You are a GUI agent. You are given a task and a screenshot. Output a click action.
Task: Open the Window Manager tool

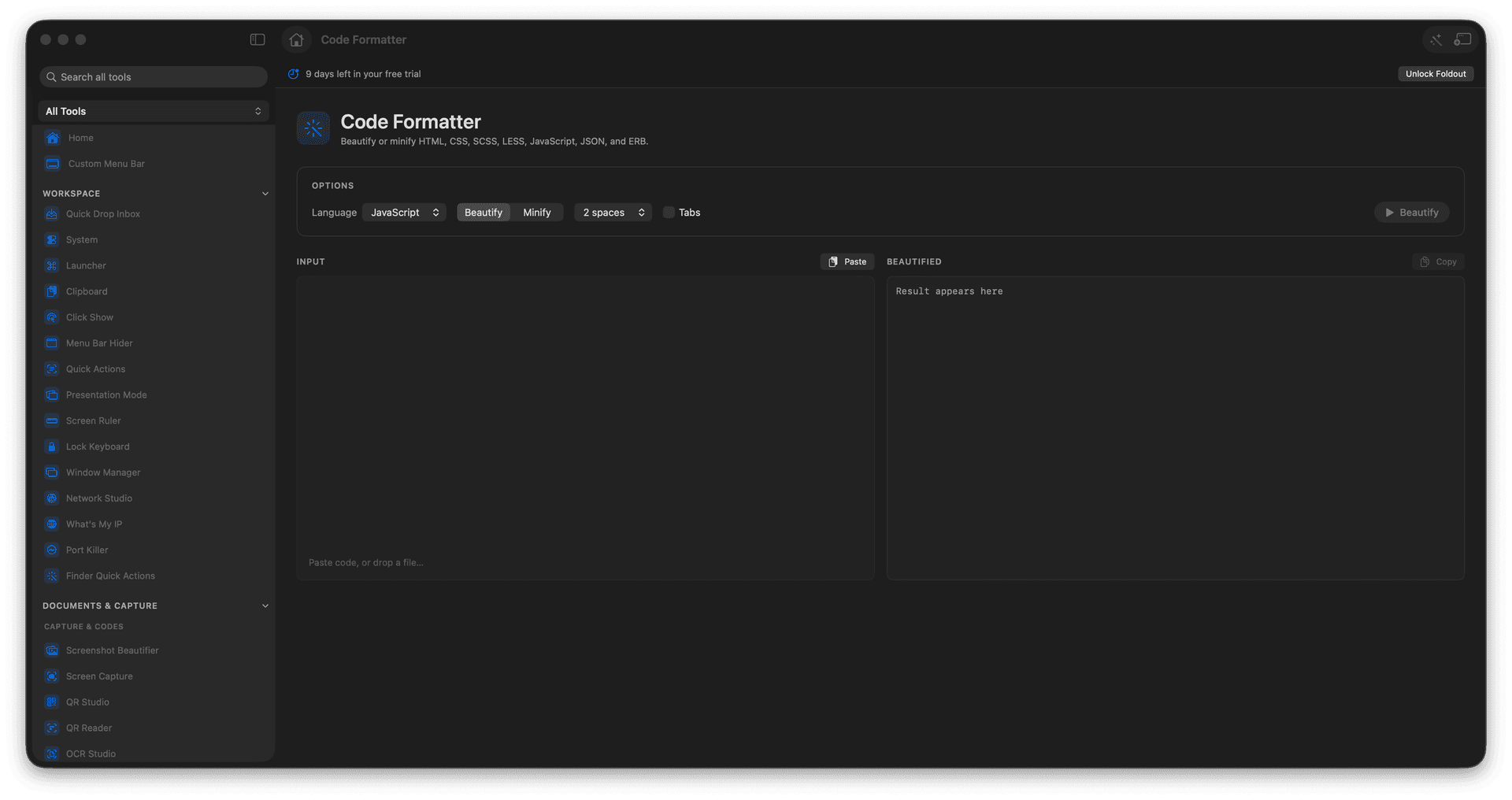(x=154, y=472)
